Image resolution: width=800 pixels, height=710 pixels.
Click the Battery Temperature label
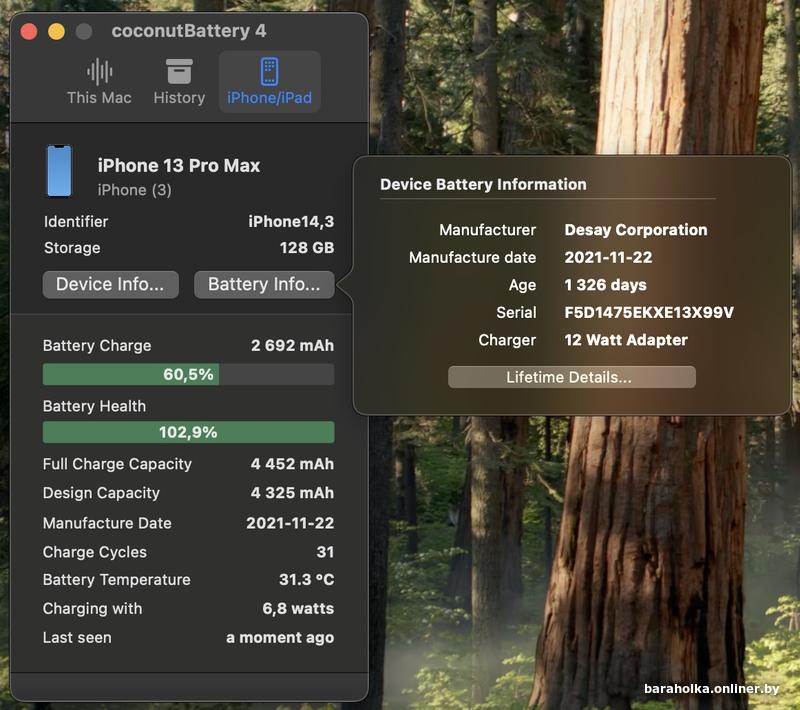pyautogui.click(x=116, y=579)
